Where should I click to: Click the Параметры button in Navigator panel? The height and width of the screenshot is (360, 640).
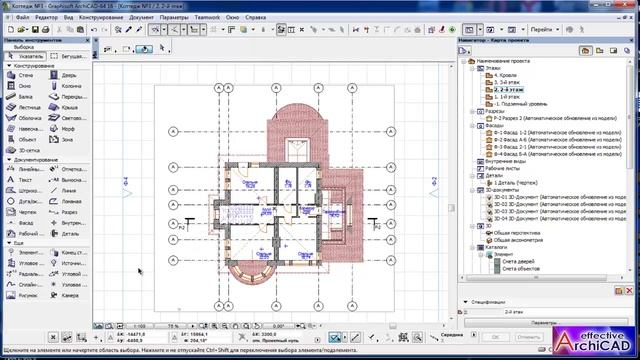[546, 322]
